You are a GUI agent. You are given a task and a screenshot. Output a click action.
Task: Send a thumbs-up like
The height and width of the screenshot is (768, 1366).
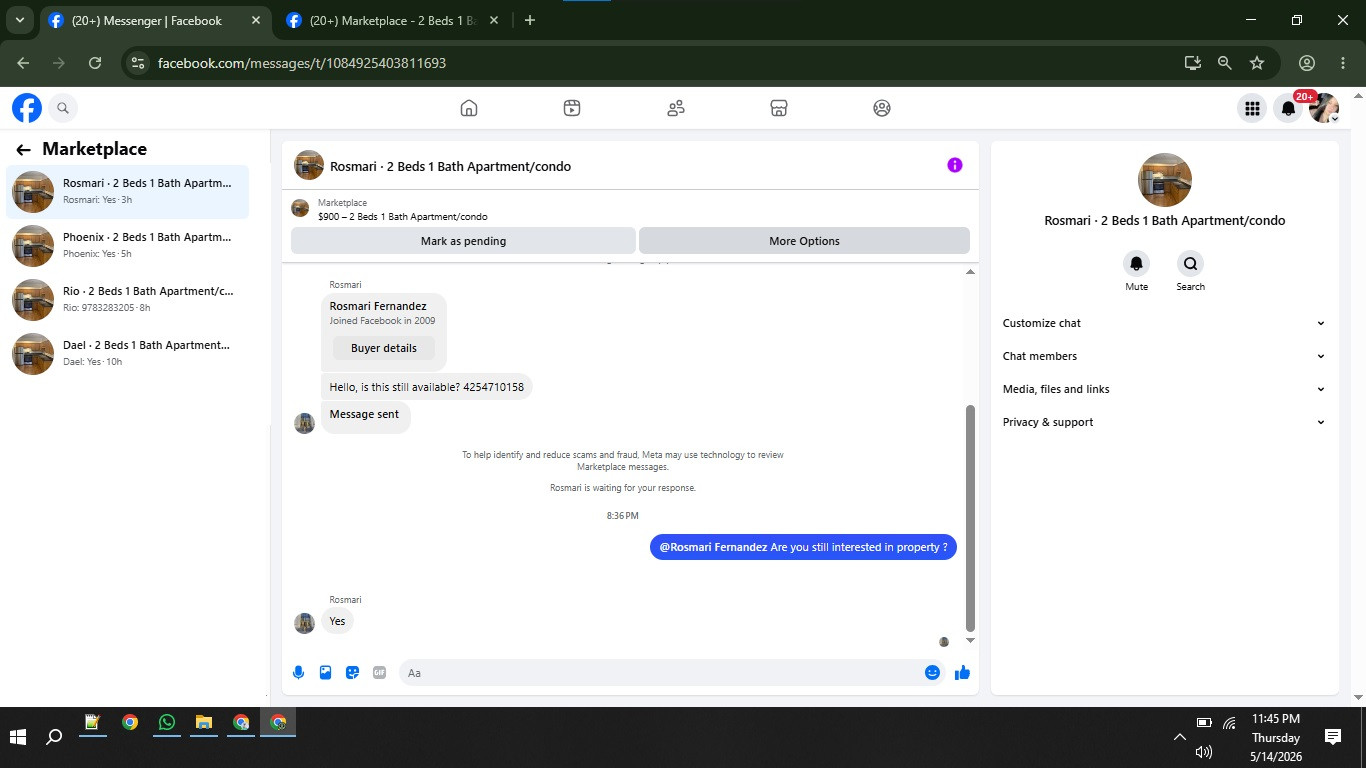coord(962,673)
